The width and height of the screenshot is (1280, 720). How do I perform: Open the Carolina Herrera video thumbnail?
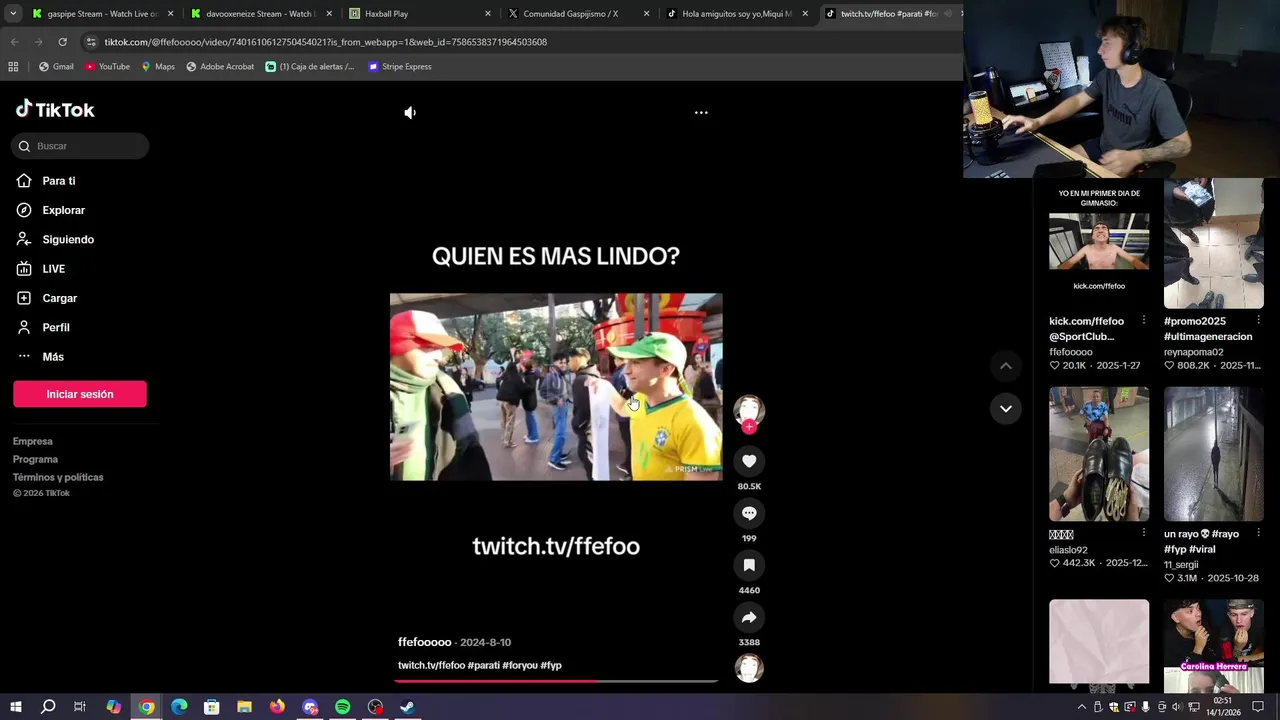[1214, 646]
